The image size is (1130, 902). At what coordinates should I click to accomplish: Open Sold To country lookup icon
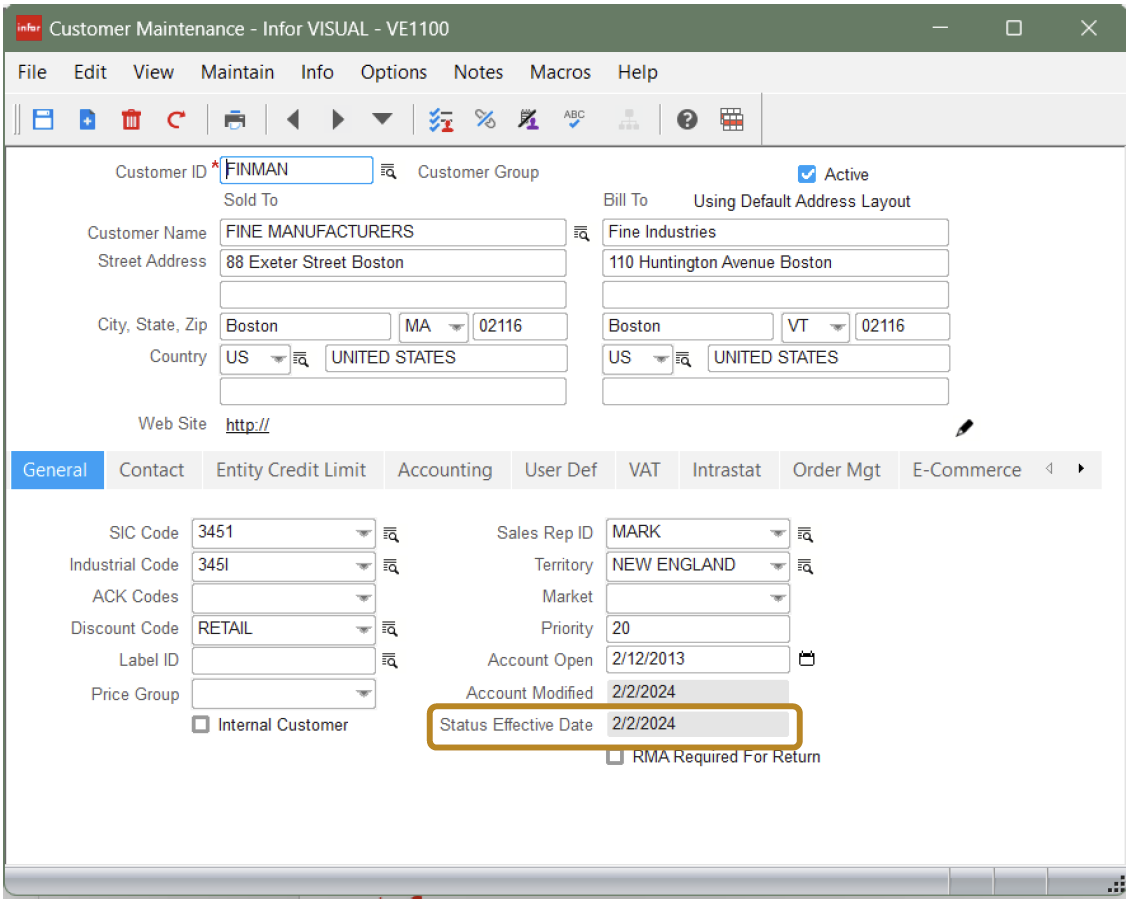(301, 359)
